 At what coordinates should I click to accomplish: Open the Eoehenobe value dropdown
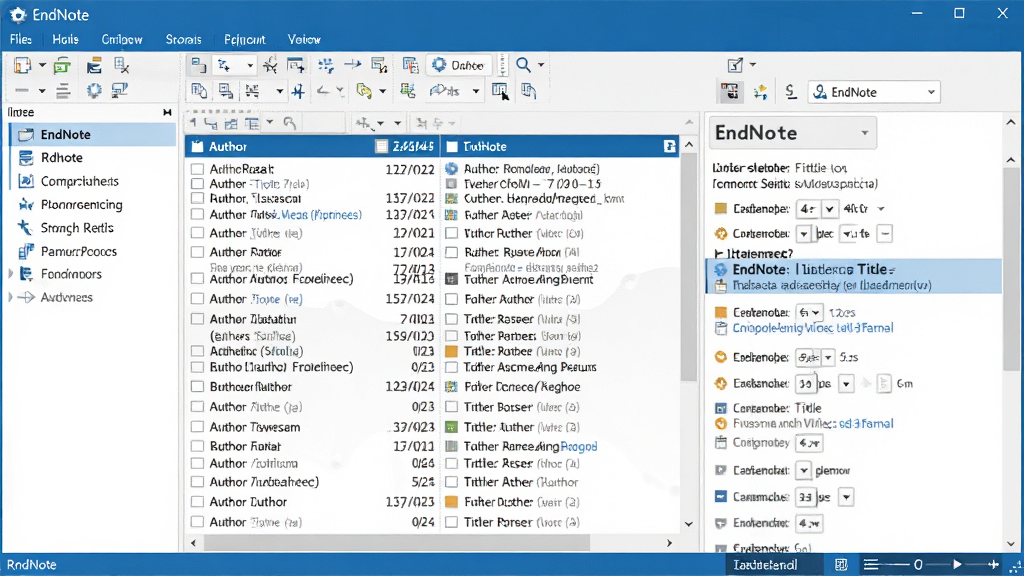[x=828, y=358]
